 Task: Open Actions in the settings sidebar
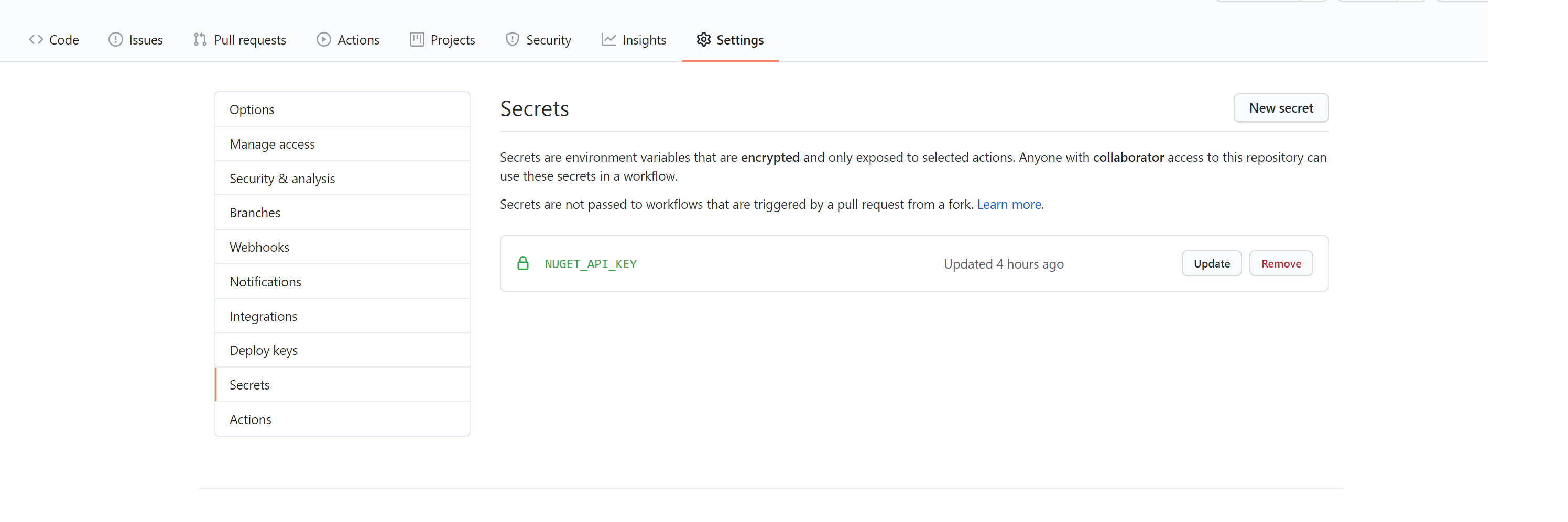click(x=250, y=419)
